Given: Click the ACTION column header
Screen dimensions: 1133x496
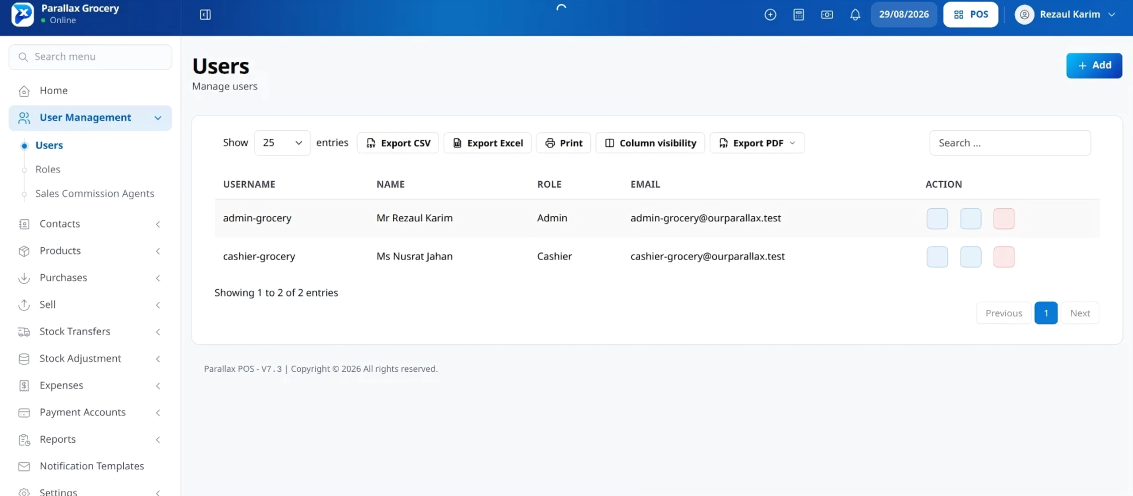Looking at the screenshot, I should (x=944, y=184).
